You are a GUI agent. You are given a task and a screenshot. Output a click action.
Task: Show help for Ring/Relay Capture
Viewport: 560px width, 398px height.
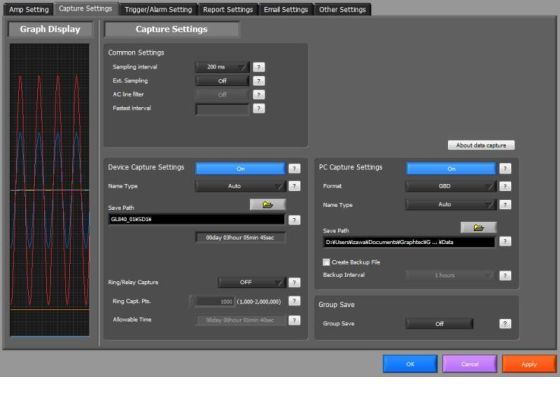[294, 283]
